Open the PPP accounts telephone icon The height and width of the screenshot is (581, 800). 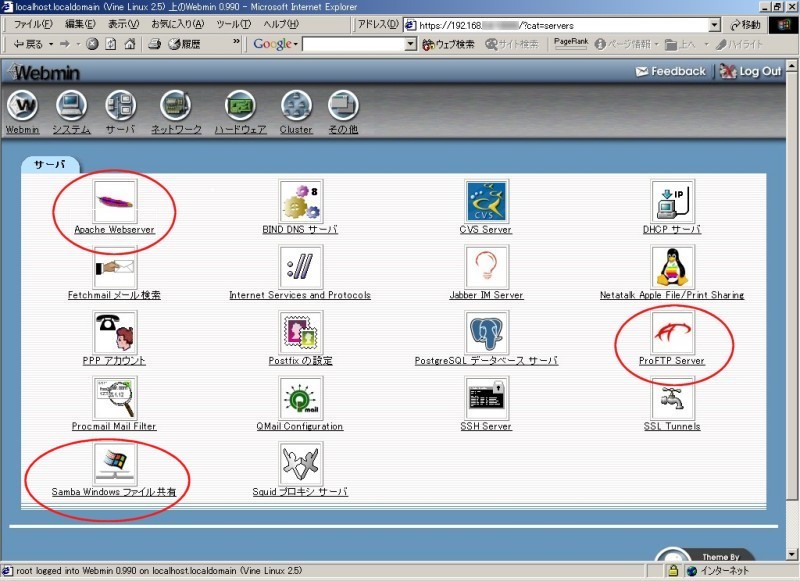point(115,332)
